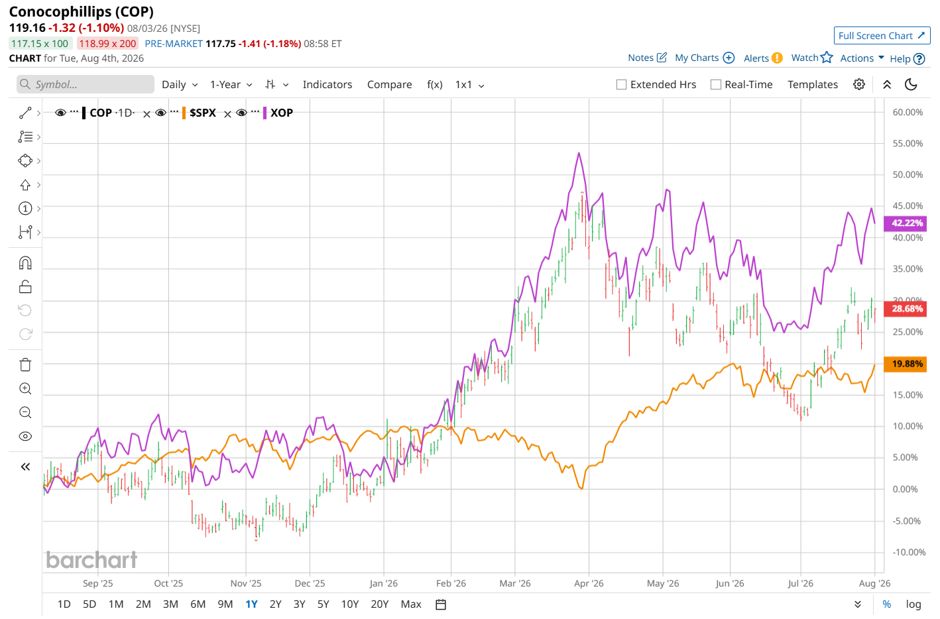This screenshot has height=619, width=940.
Task: Open the calendar date range picker
Action: [x=441, y=605]
